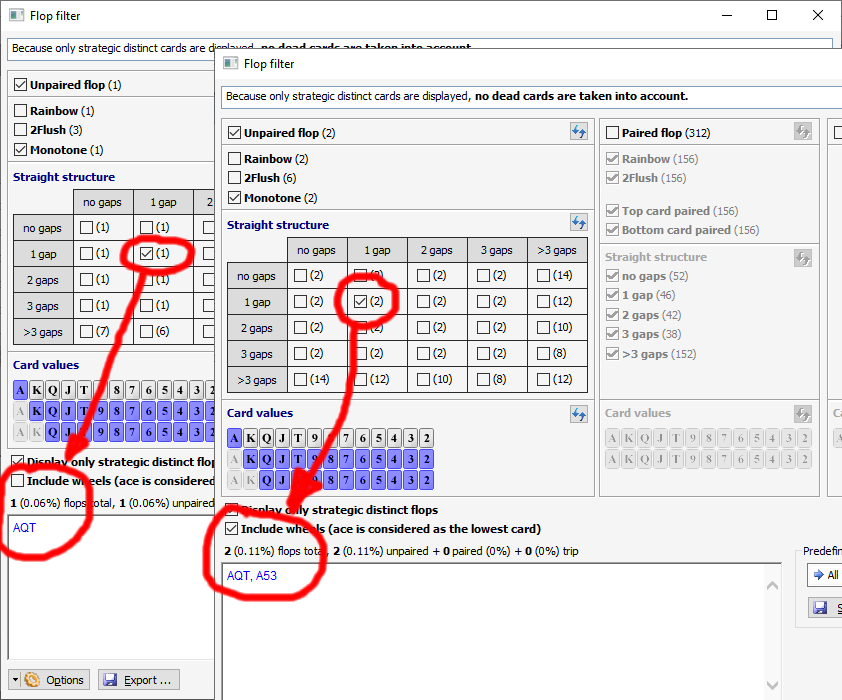The image size is (842, 700).
Task: Click the 'A53' flop in the results
Action: pyautogui.click(x=266, y=575)
